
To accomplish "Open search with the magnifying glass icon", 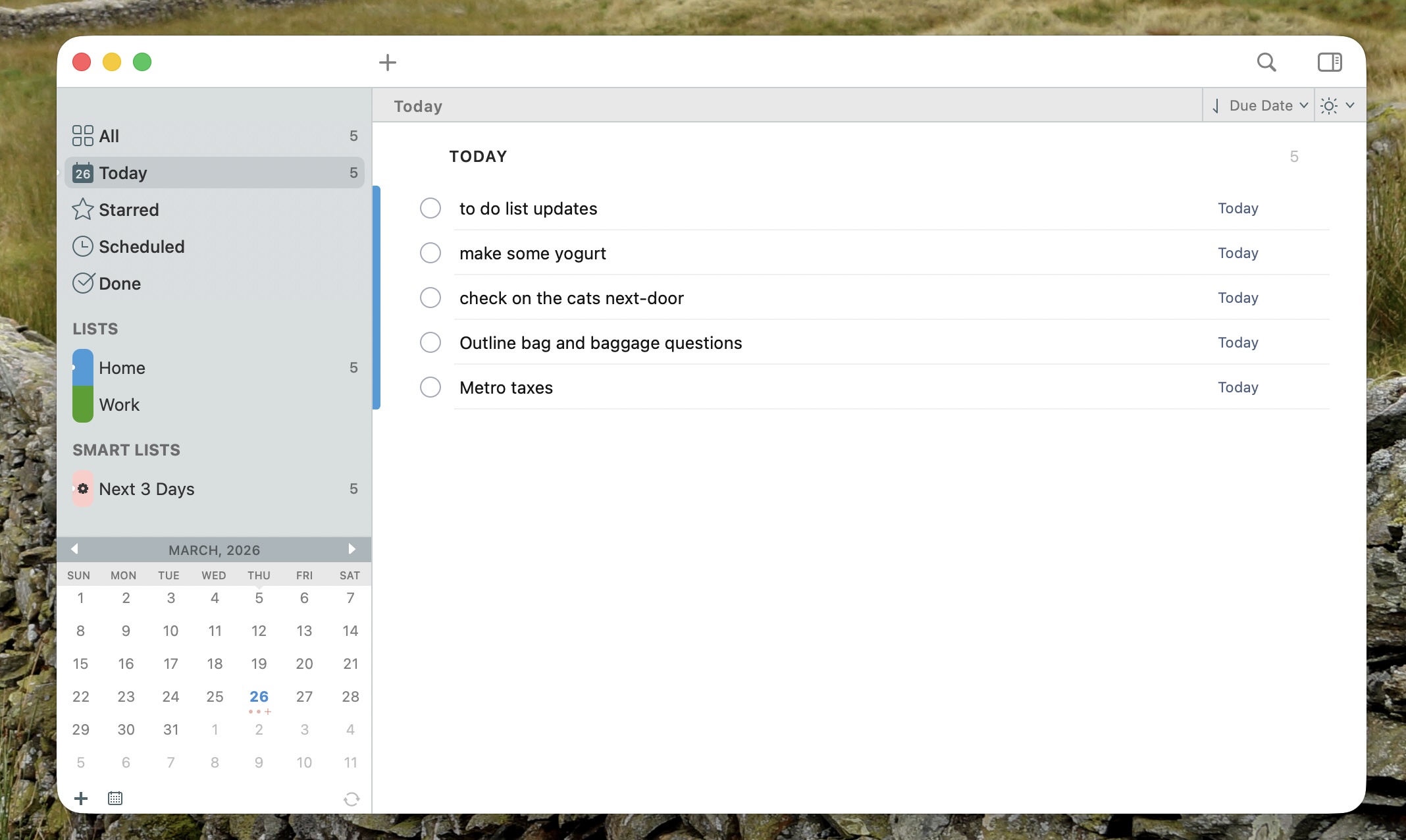I will [x=1266, y=62].
